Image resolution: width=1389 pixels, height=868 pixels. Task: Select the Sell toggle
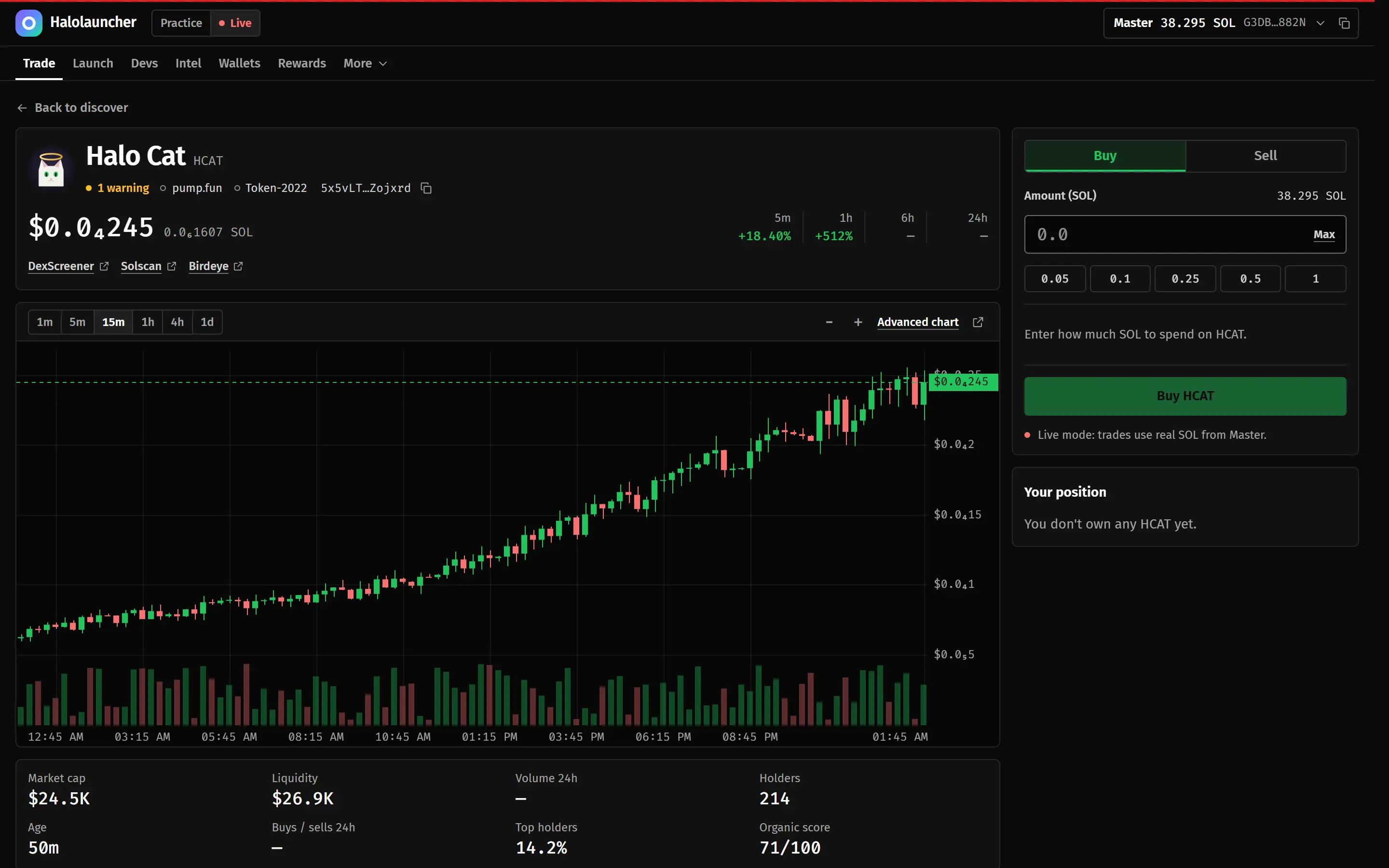(x=1266, y=156)
